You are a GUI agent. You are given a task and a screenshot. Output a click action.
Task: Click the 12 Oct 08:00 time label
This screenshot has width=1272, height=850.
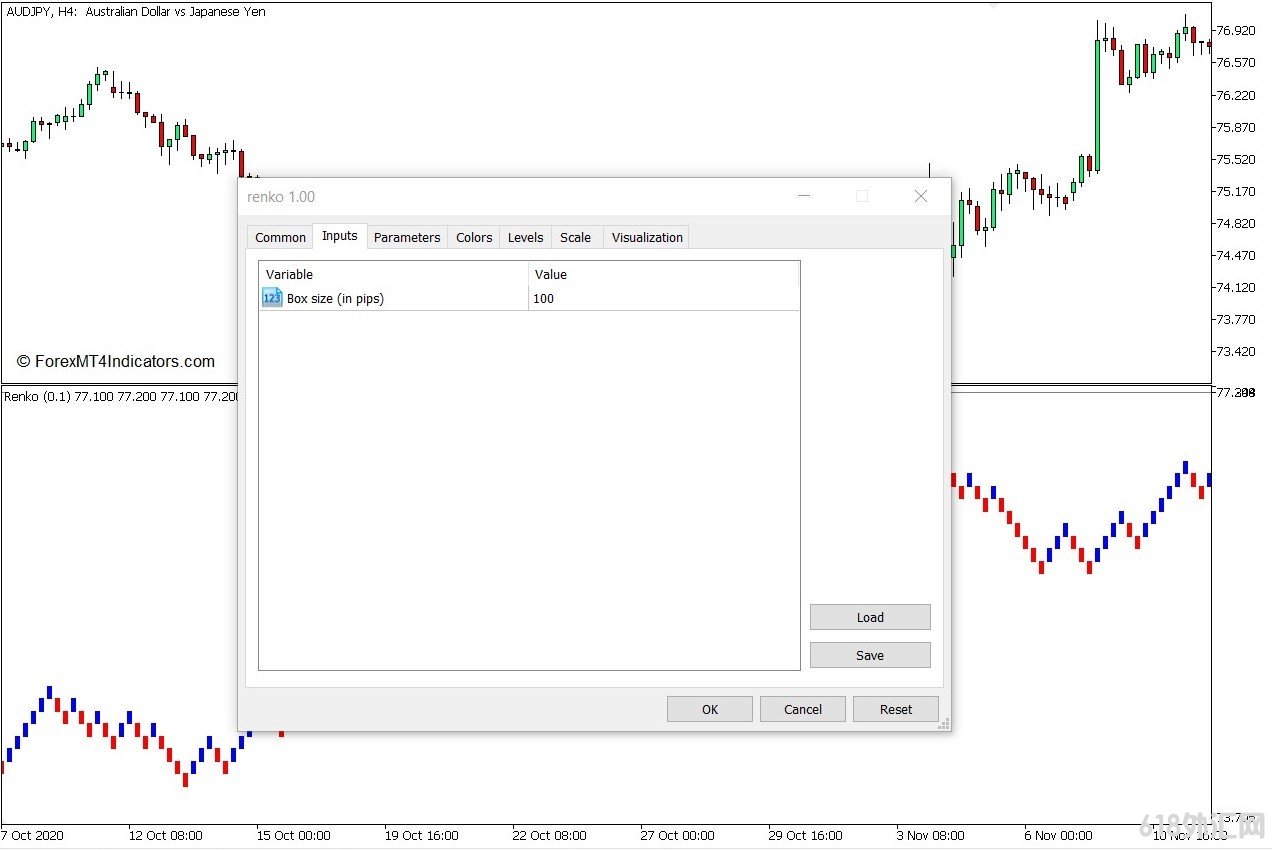point(165,835)
